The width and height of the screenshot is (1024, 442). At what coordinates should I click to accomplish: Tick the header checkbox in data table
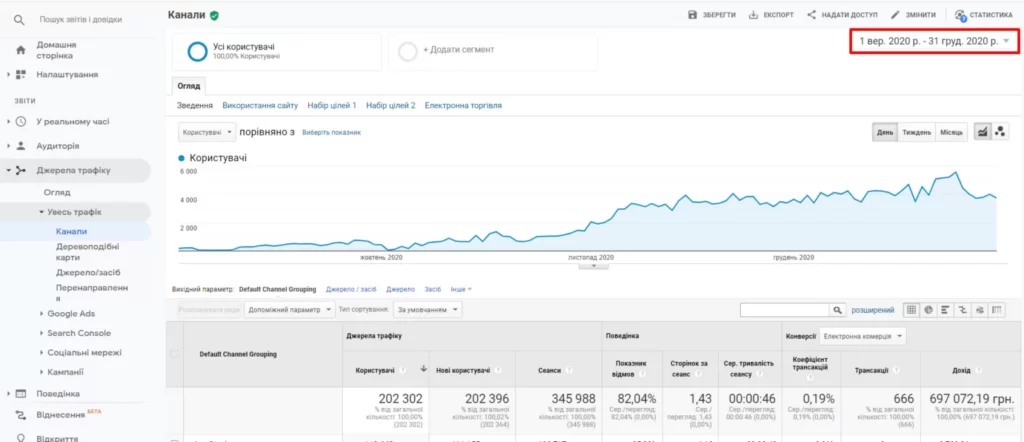(x=174, y=354)
